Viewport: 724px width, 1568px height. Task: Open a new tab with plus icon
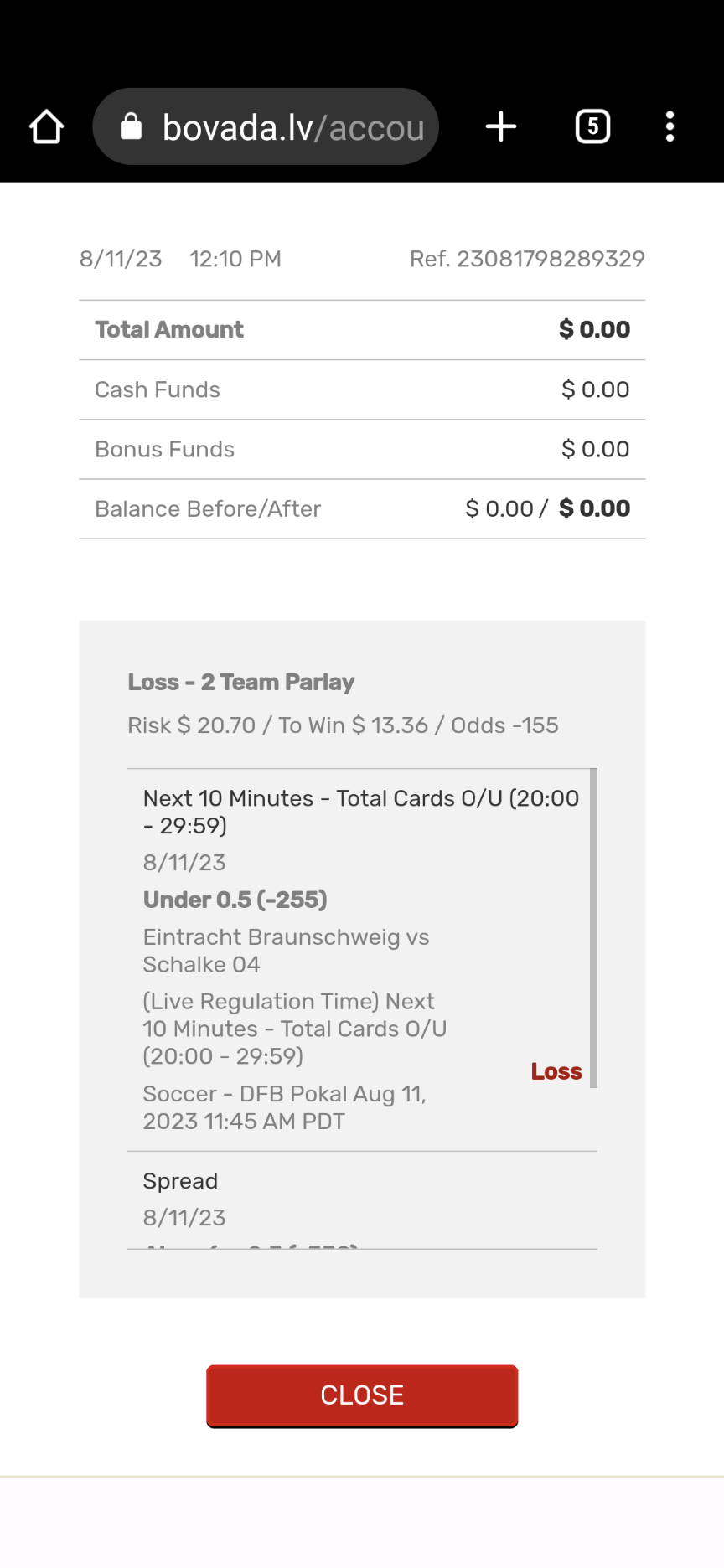pos(501,127)
